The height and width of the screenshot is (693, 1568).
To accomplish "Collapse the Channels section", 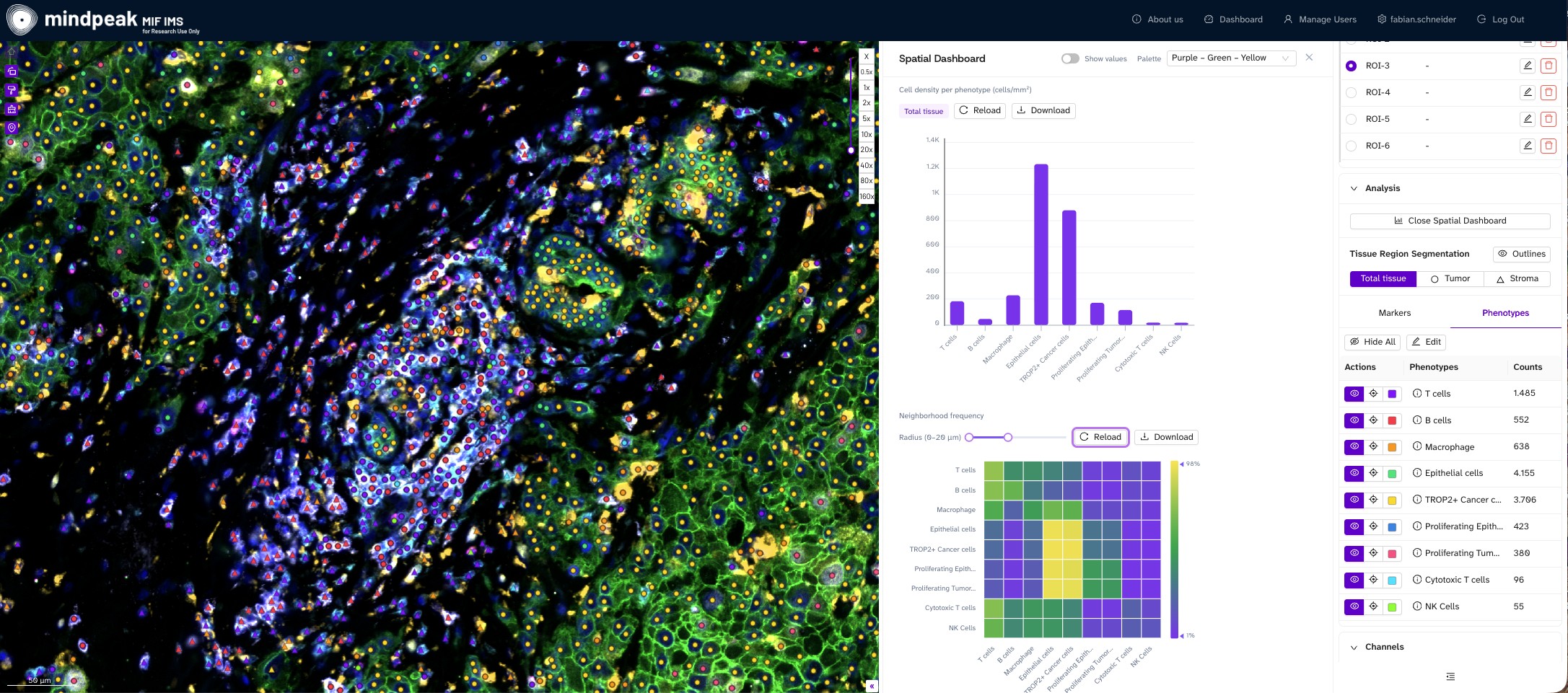I will coord(1354,647).
